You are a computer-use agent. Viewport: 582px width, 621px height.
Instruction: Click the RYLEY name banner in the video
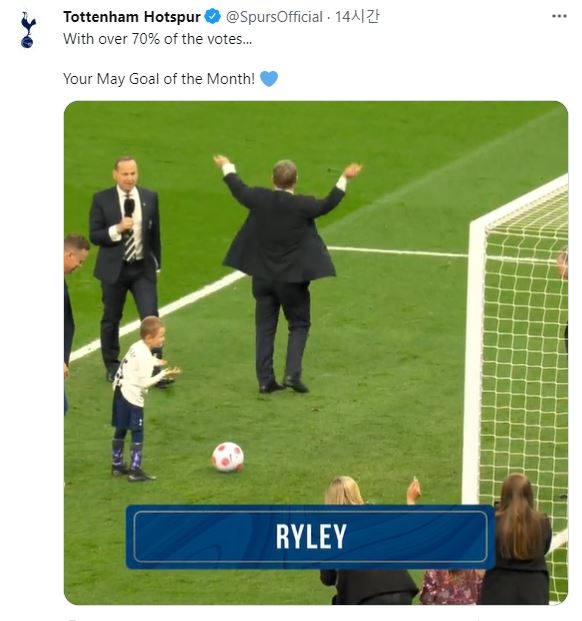coord(310,537)
